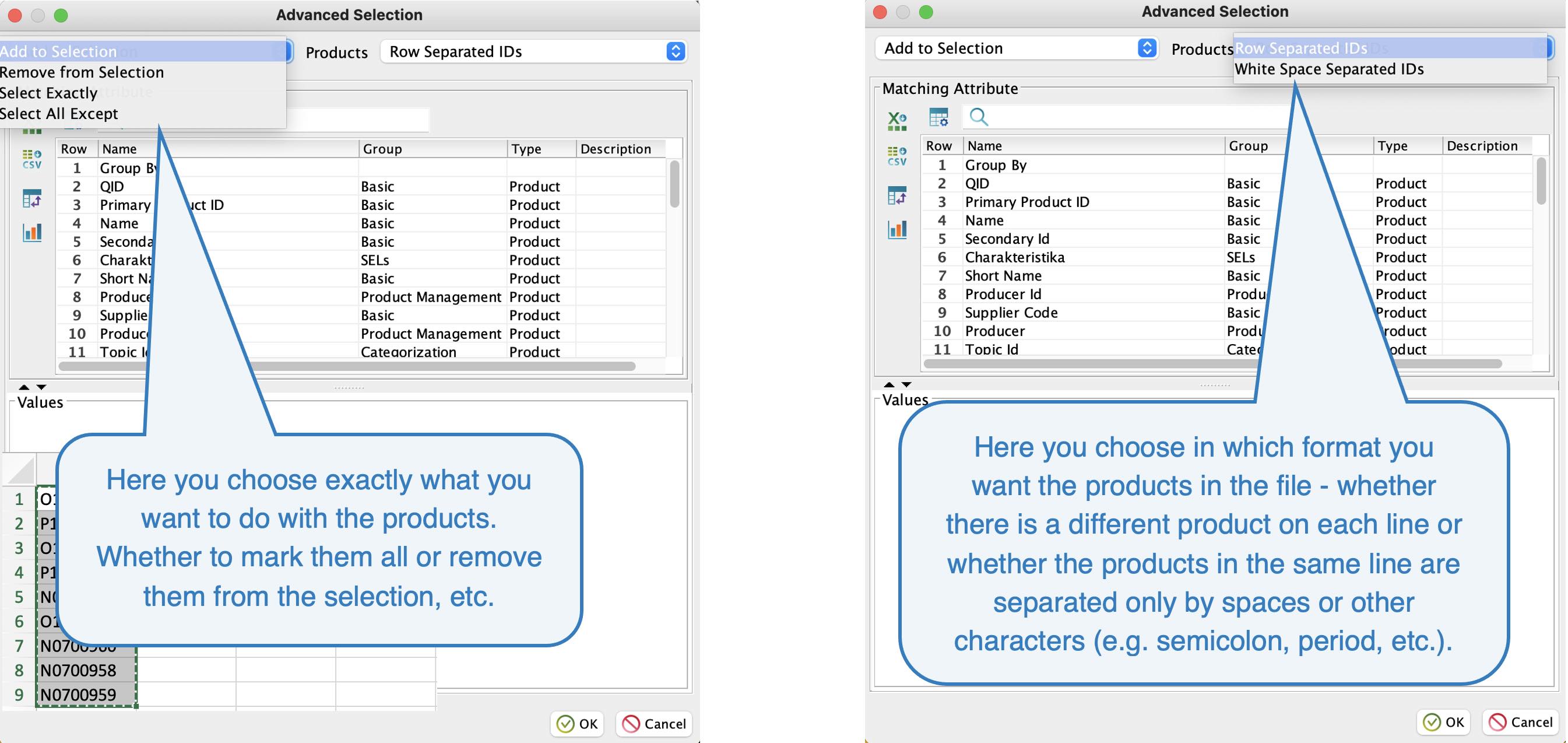Click the horizontal scrollbar of left window attribute table
The width and height of the screenshot is (1568, 743).
tap(347, 366)
